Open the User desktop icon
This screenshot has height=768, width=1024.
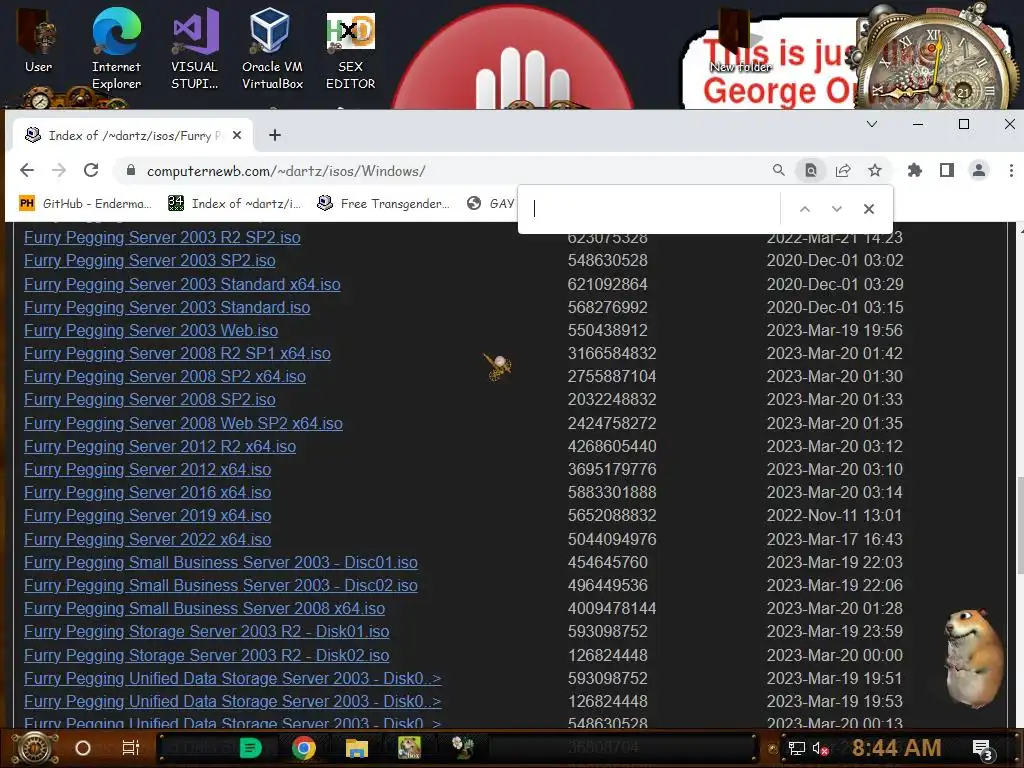point(39,42)
